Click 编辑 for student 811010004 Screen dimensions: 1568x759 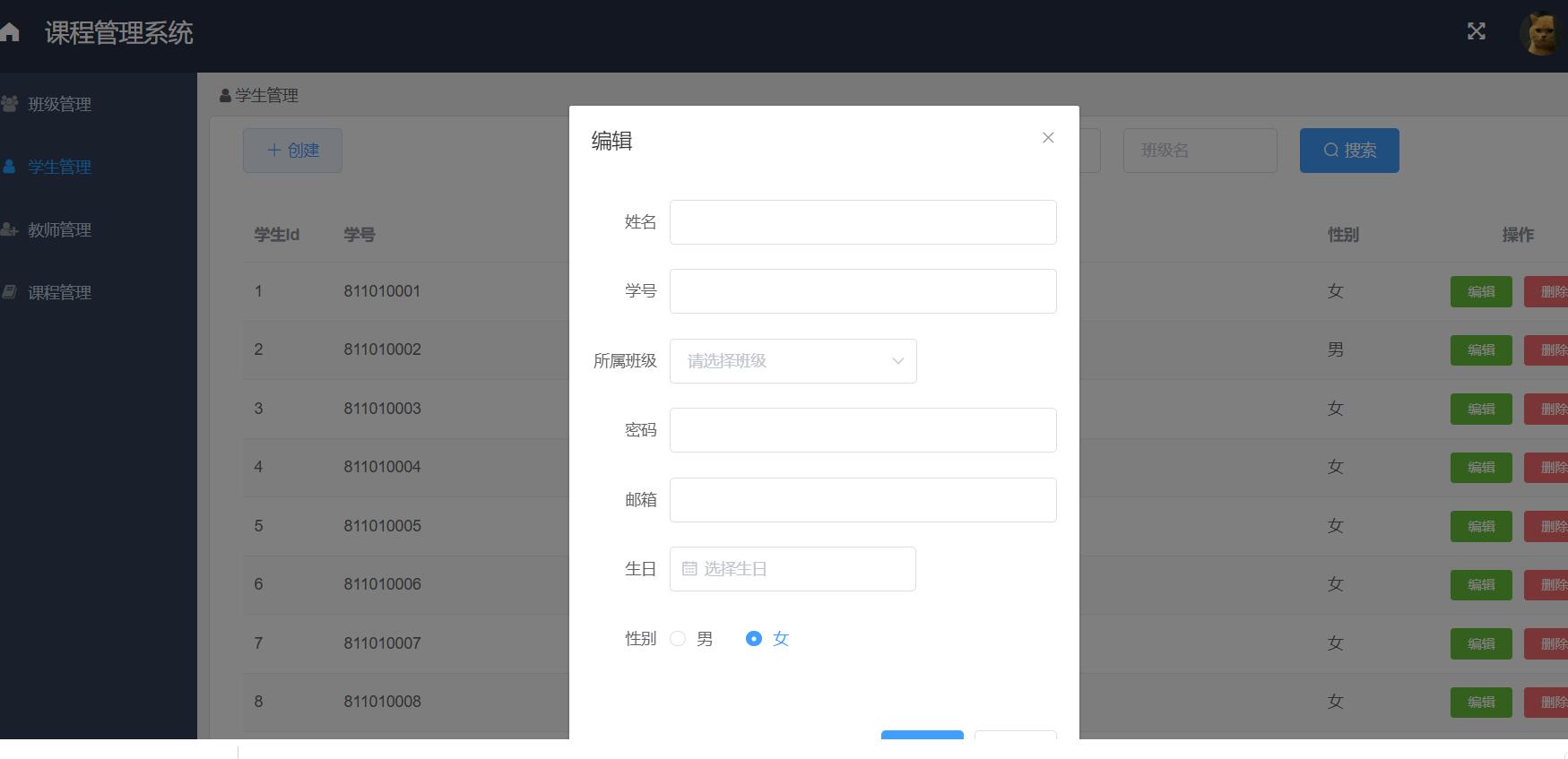point(1481,468)
